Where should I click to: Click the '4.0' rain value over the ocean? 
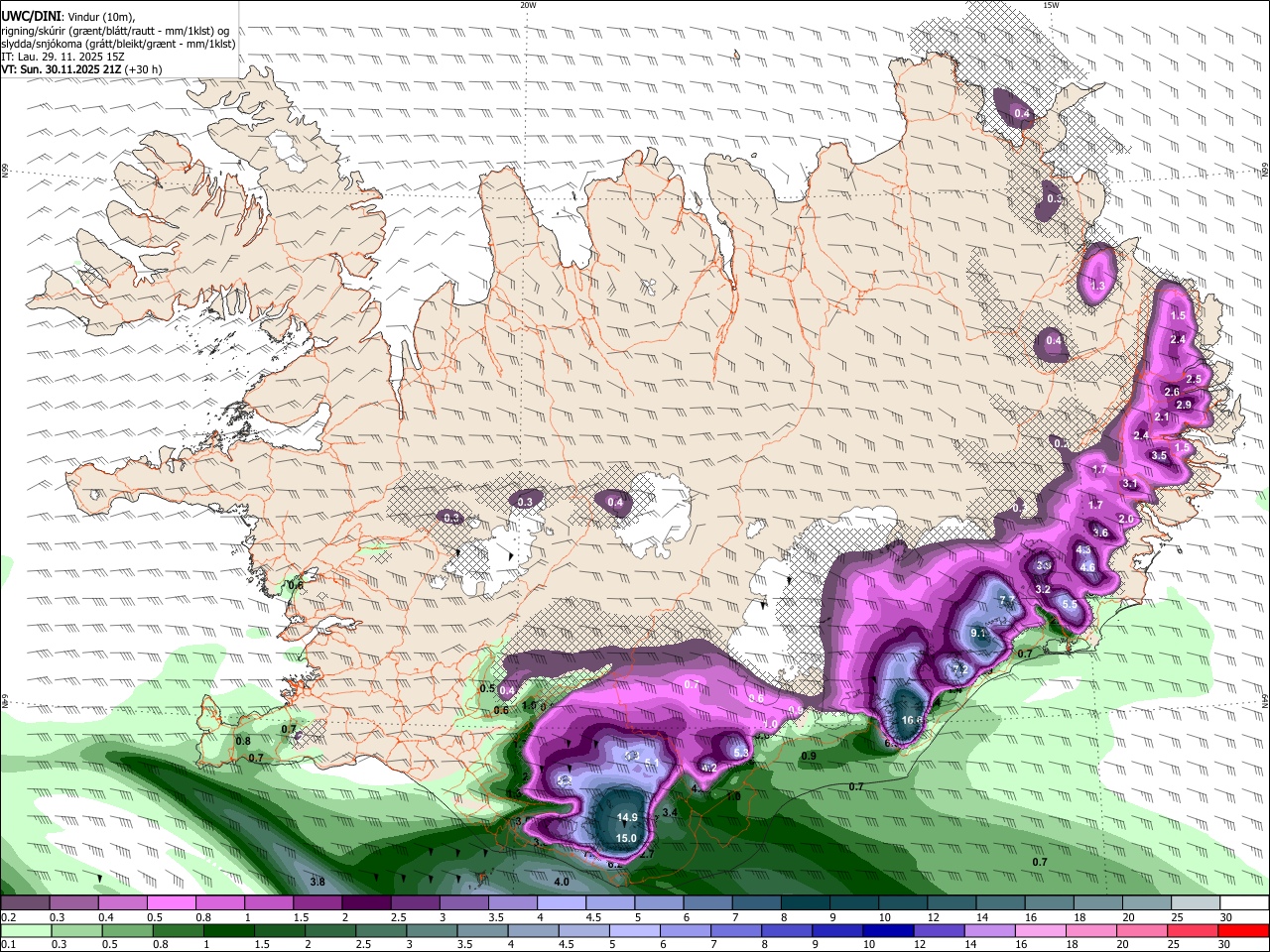point(562,882)
